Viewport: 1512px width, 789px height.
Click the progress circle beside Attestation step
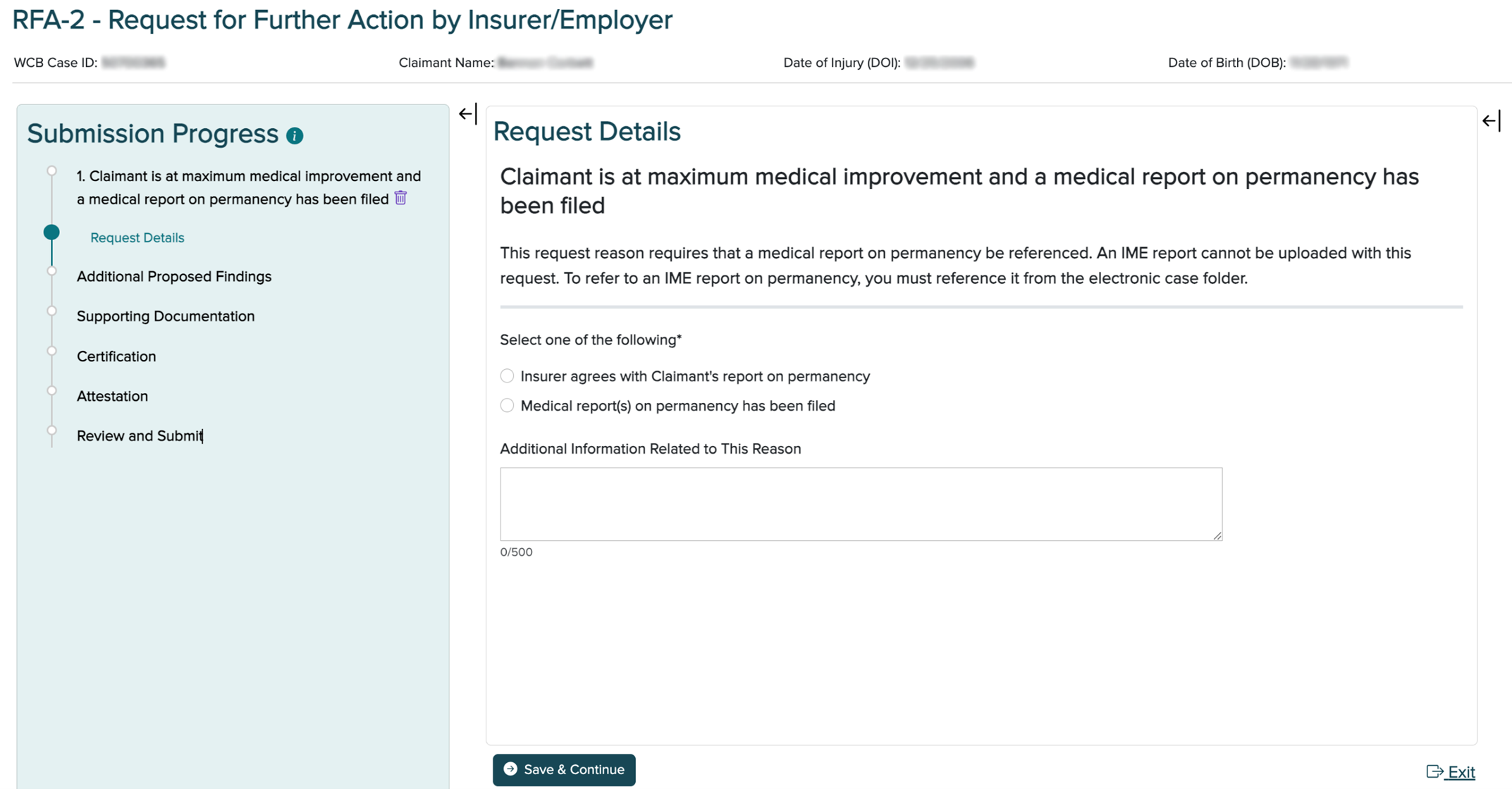click(51, 390)
